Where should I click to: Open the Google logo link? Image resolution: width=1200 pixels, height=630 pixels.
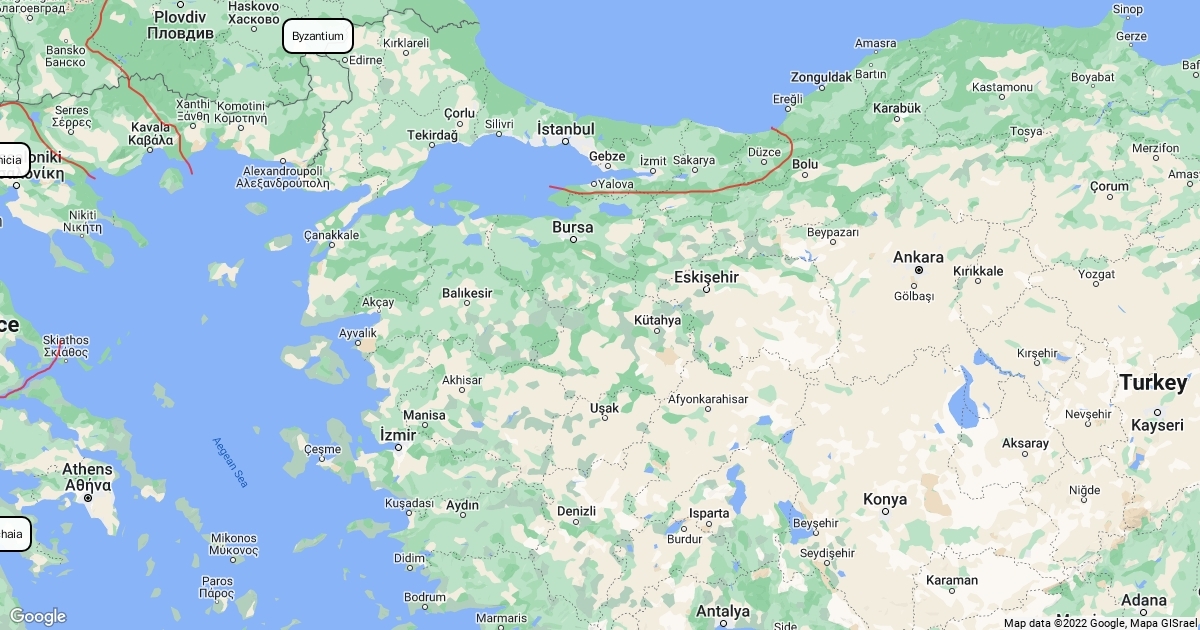pyautogui.click(x=37, y=616)
